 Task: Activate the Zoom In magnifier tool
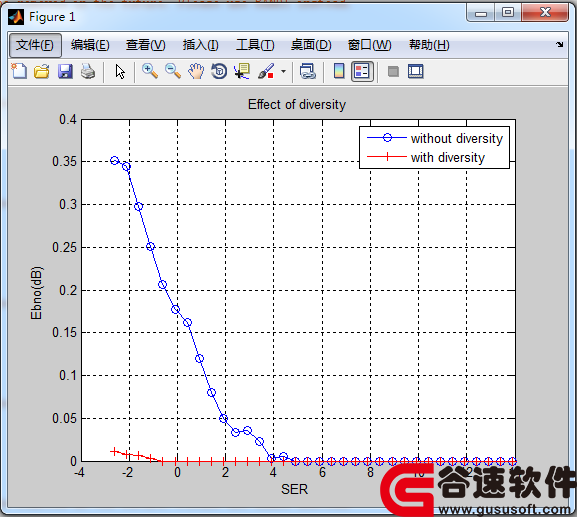coord(150,71)
